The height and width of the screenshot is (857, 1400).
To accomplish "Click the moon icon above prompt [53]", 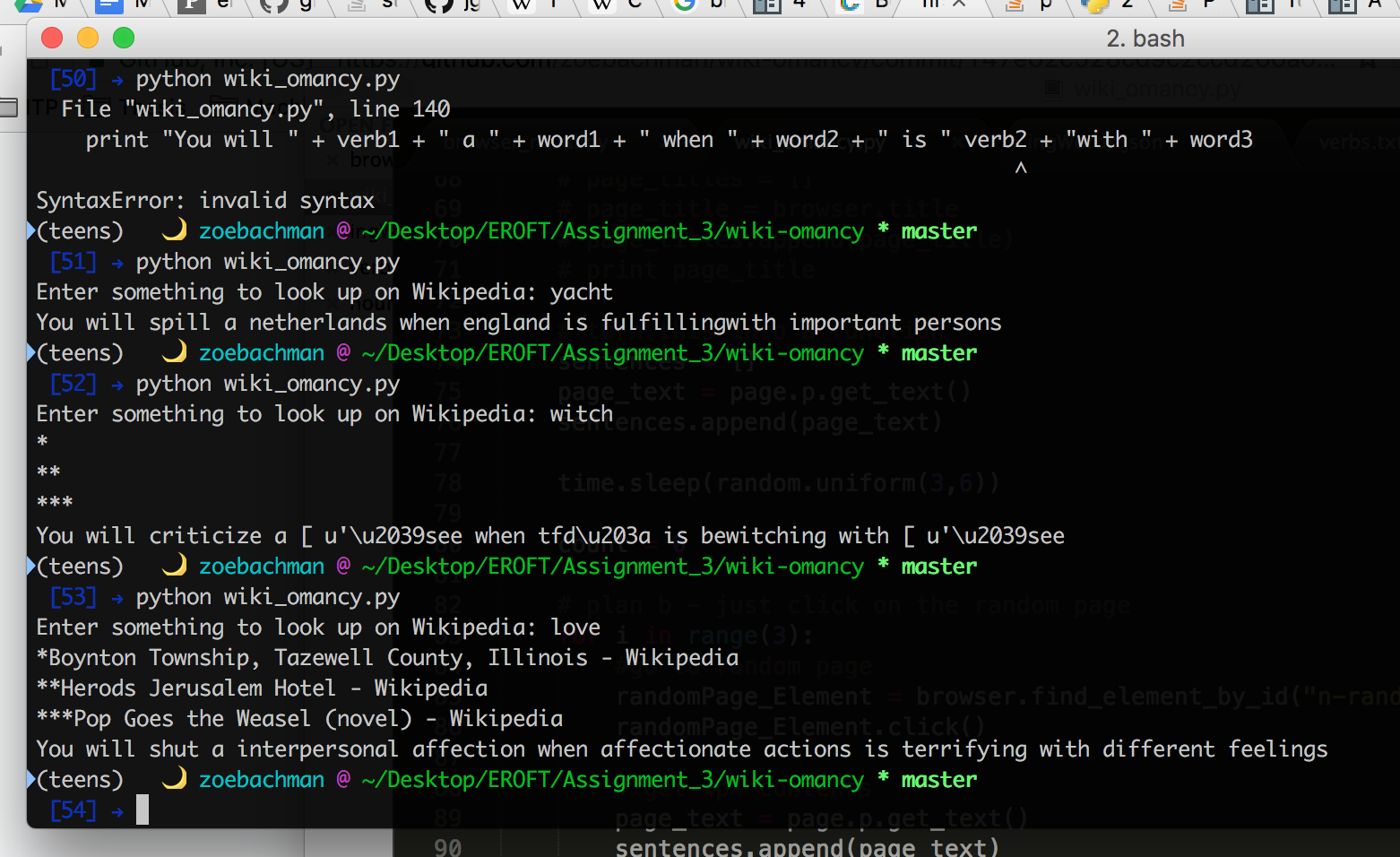I will [x=174, y=566].
